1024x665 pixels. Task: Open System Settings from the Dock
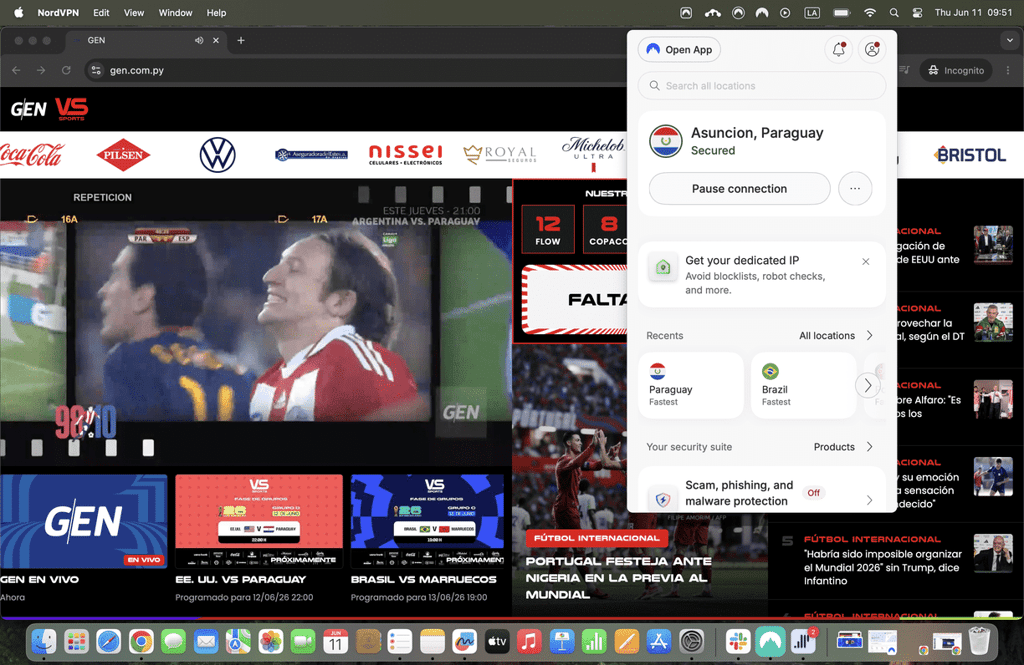coord(692,642)
